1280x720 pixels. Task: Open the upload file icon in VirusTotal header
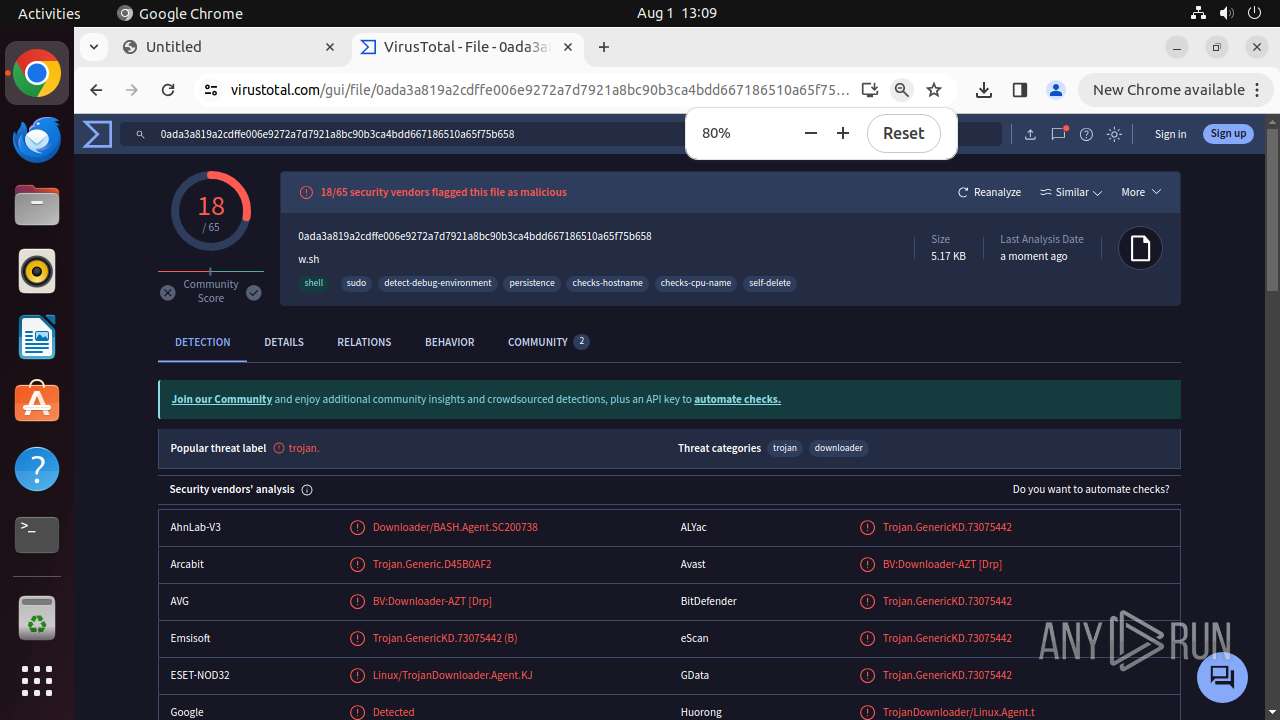[1030, 134]
